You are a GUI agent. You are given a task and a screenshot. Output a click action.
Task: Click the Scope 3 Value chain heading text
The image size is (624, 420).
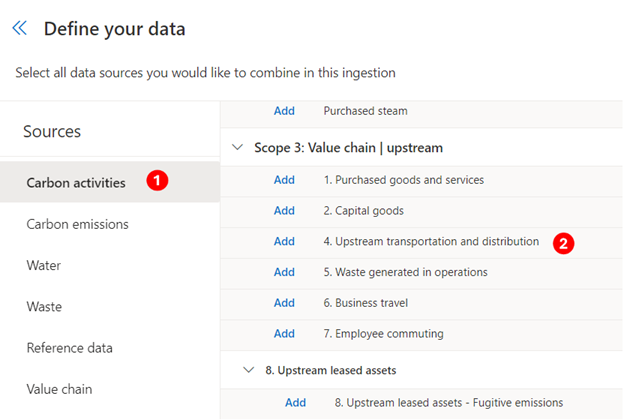pyautogui.click(x=348, y=148)
